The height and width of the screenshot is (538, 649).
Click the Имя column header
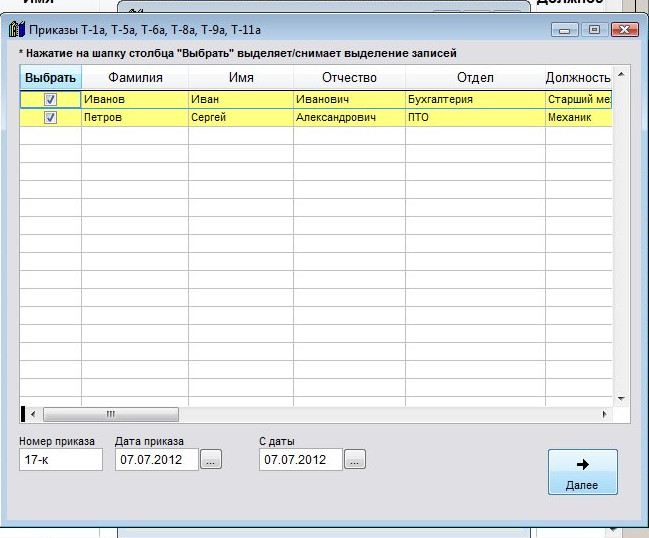point(241,78)
